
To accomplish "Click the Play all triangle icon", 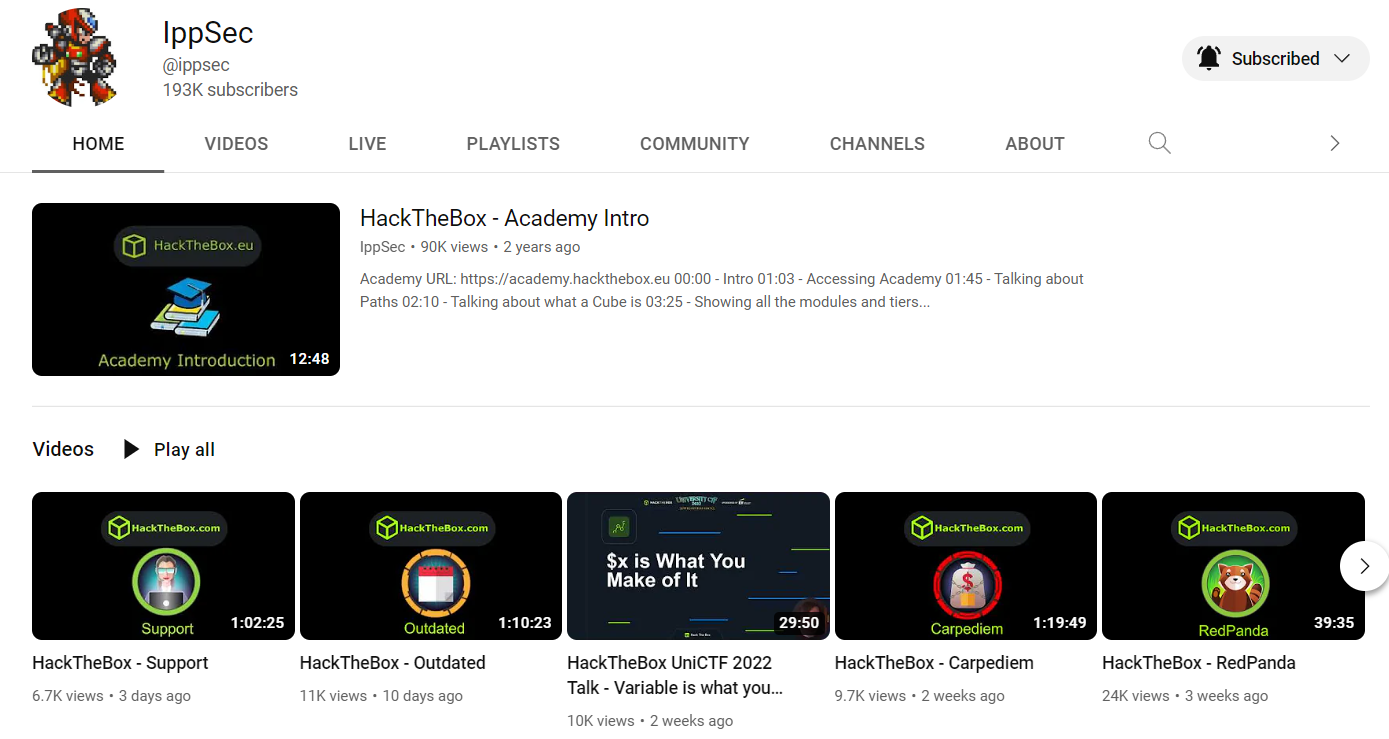I will click(131, 449).
